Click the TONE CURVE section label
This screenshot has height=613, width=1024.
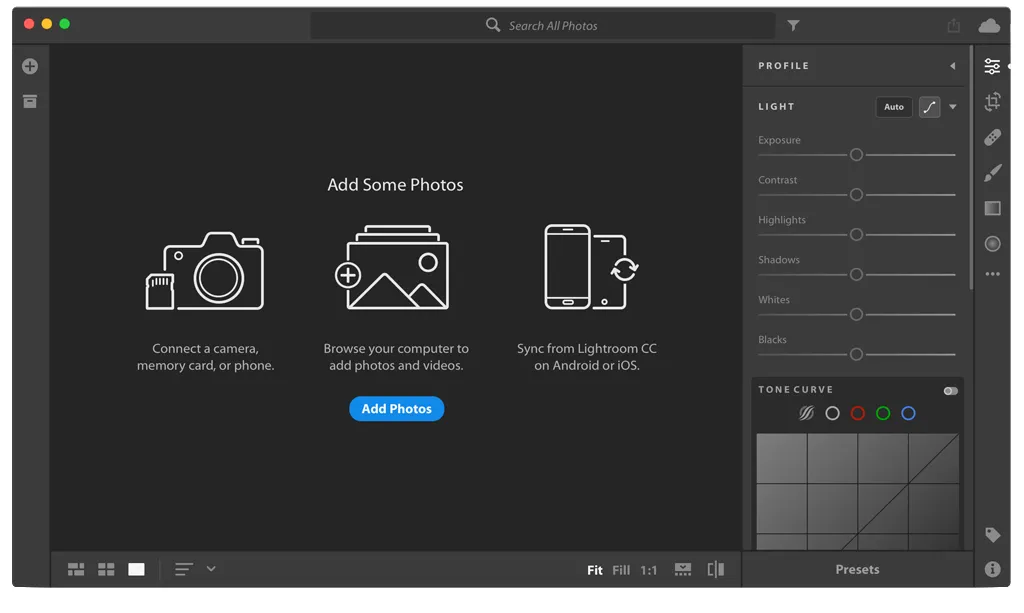point(795,390)
